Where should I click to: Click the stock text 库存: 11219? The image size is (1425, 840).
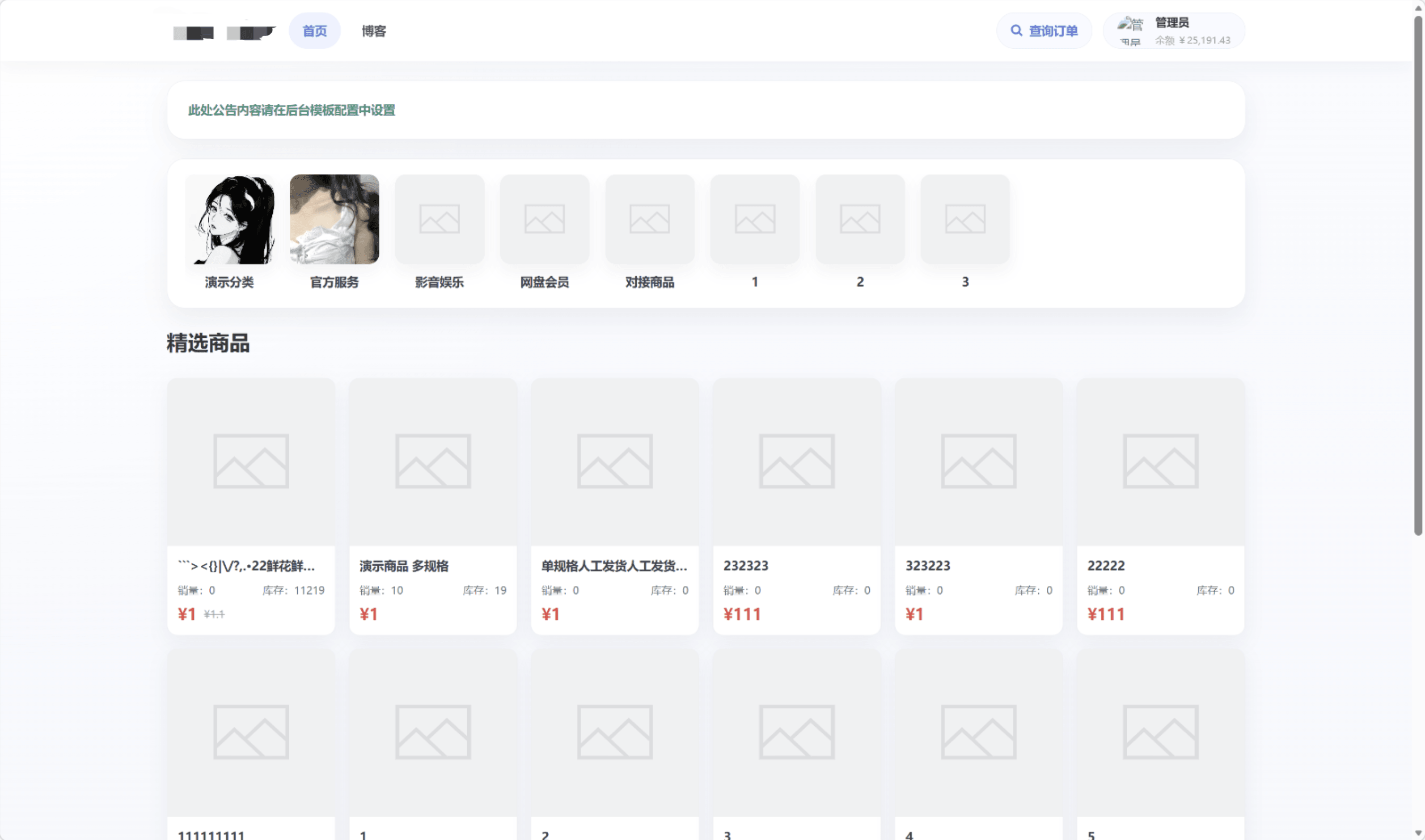293,590
